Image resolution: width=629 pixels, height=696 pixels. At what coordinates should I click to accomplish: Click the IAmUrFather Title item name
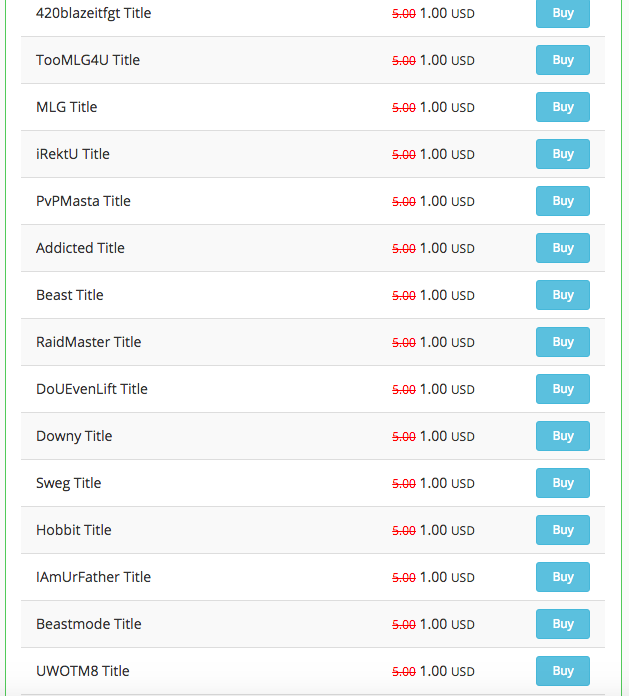[93, 577]
